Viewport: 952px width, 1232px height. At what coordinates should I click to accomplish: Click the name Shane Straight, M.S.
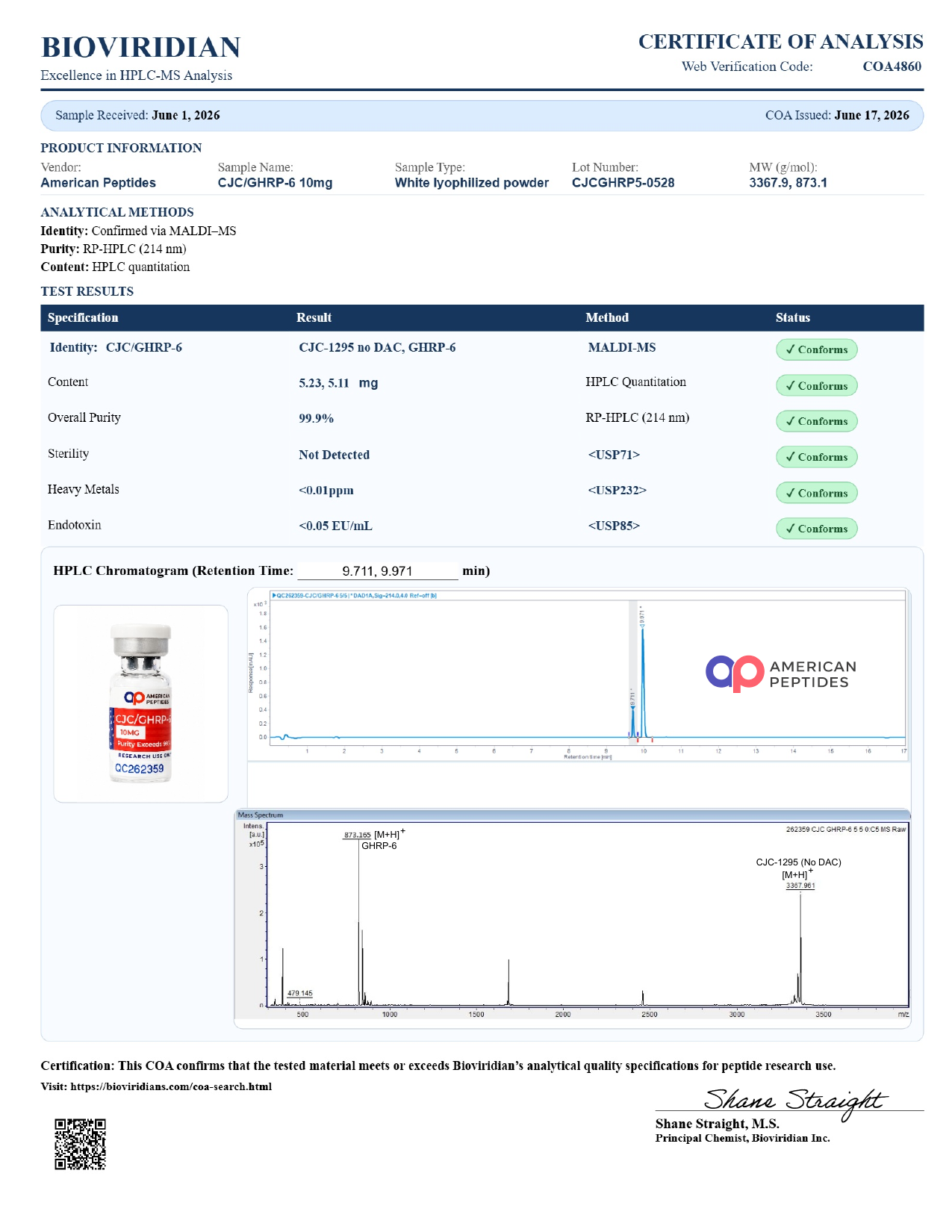coord(718,1124)
